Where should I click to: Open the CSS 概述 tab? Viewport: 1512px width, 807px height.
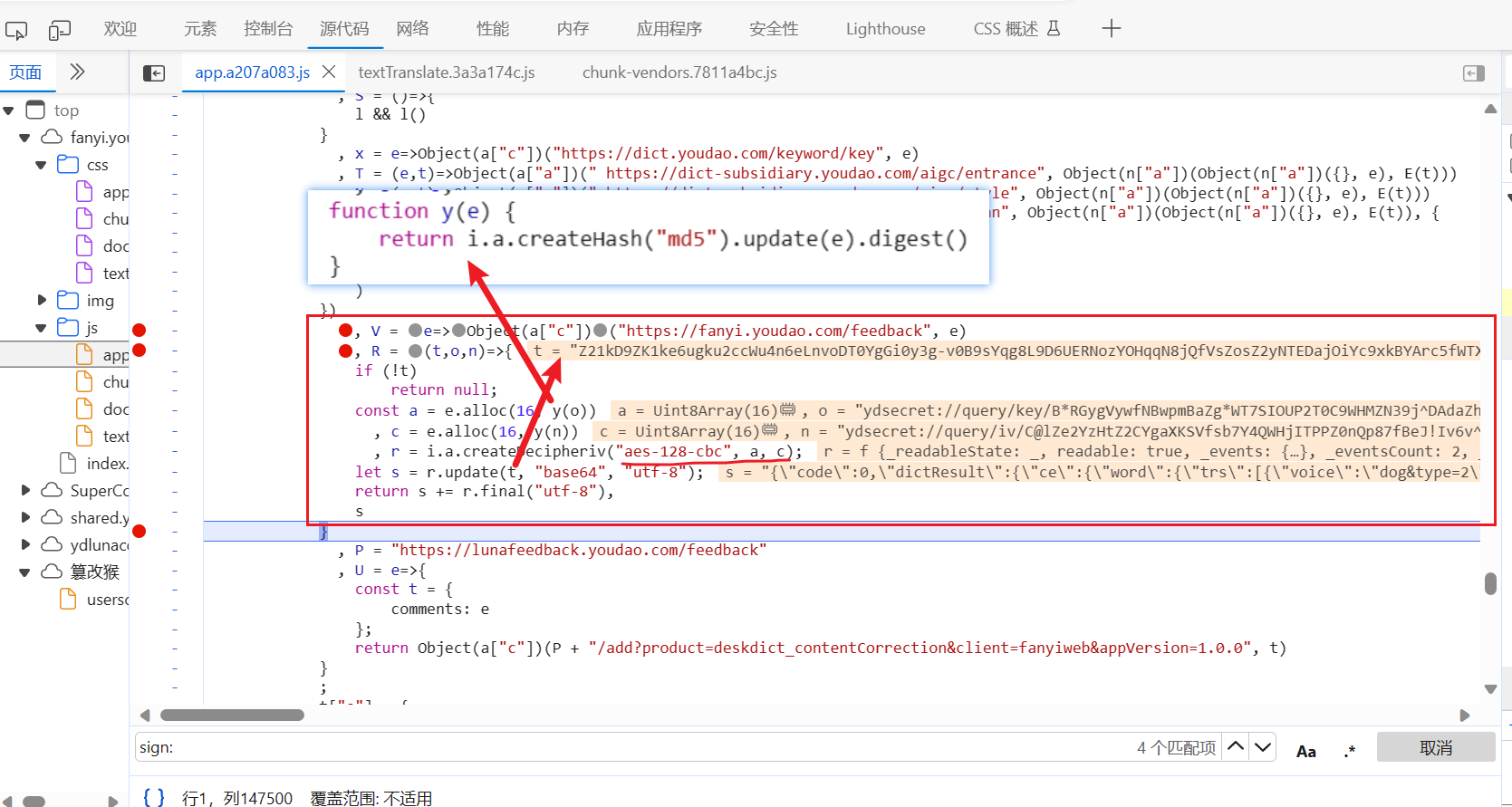tap(1016, 28)
